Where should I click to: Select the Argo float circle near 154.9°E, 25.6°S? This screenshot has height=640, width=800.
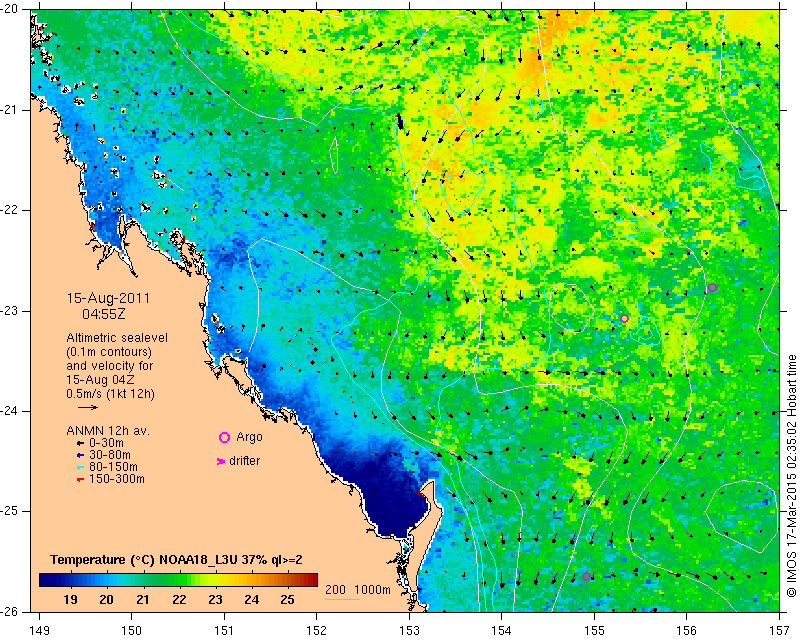tap(586, 577)
